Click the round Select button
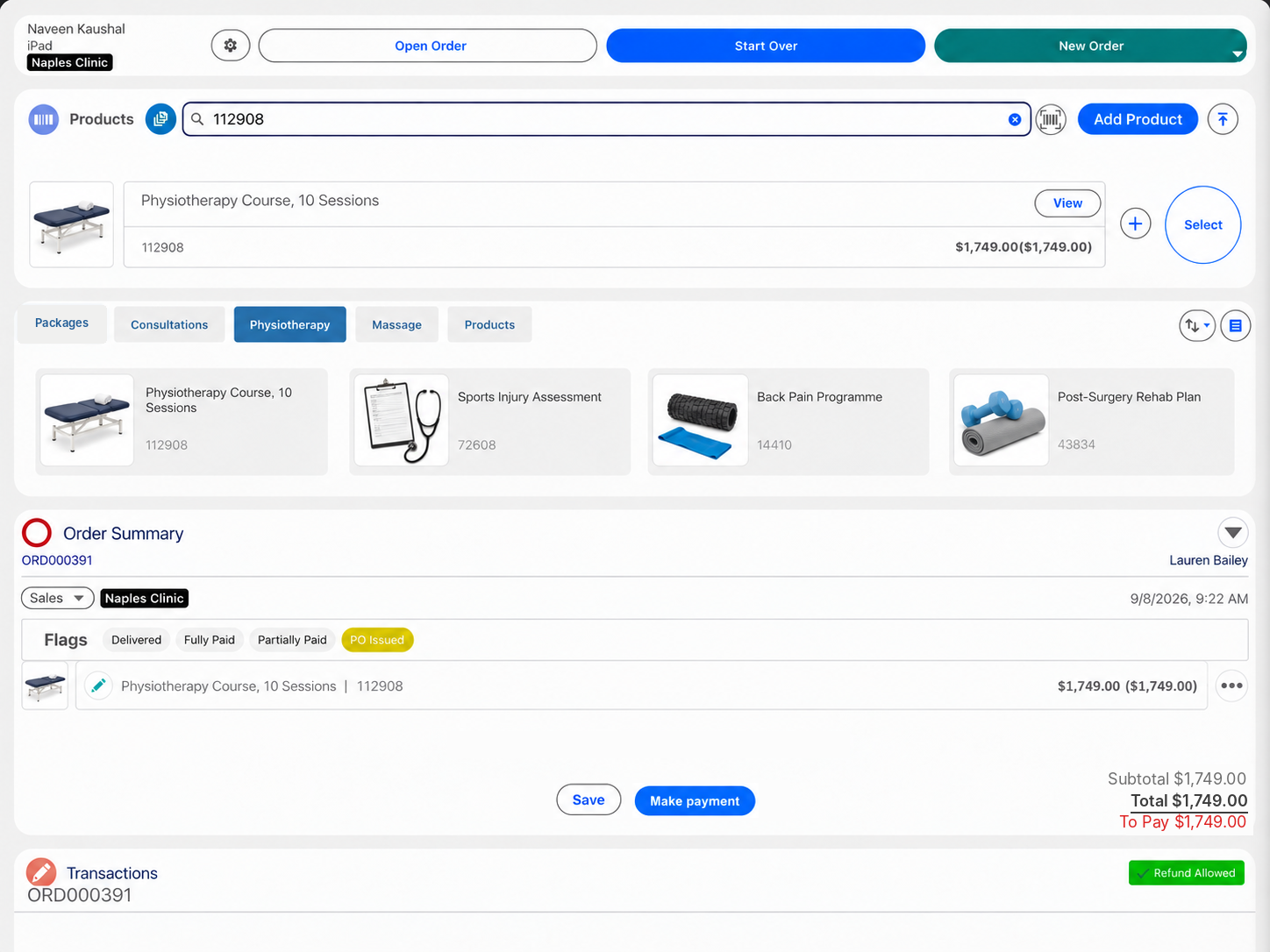 tap(1202, 224)
